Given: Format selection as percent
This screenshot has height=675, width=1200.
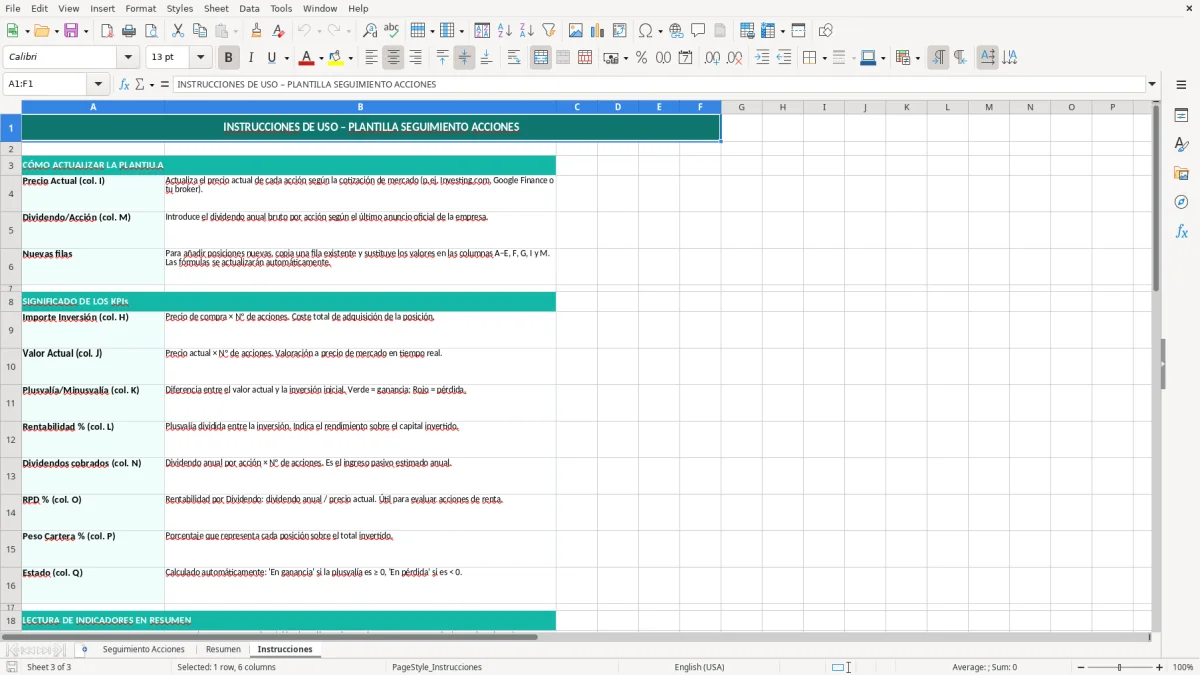Looking at the screenshot, I should coord(642,58).
